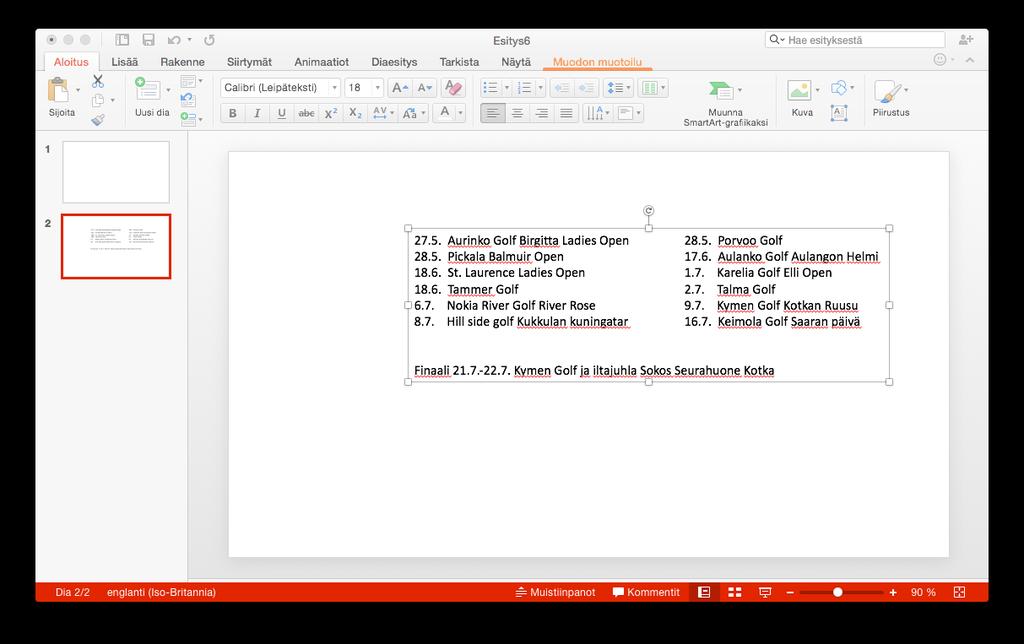This screenshot has width=1024, height=644.
Task: Select slide 1 thumbnail
Action: pos(116,172)
